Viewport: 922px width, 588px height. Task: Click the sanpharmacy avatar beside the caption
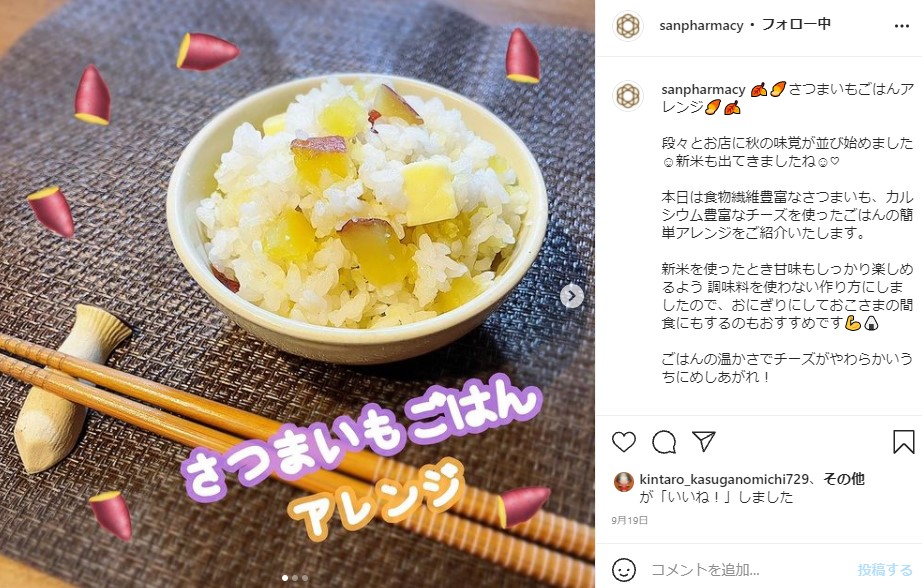click(x=627, y=96)
